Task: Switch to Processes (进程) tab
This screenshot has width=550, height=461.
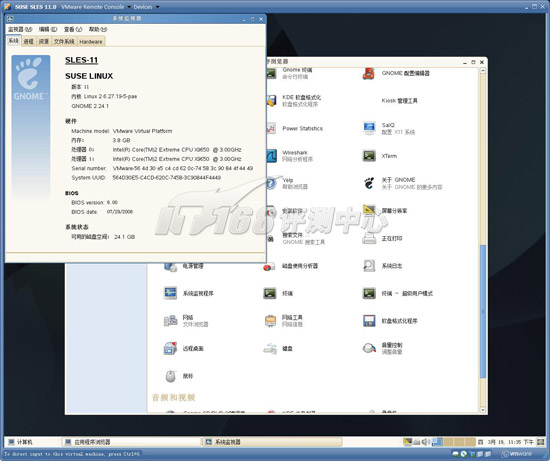Action: pos(28,41)
